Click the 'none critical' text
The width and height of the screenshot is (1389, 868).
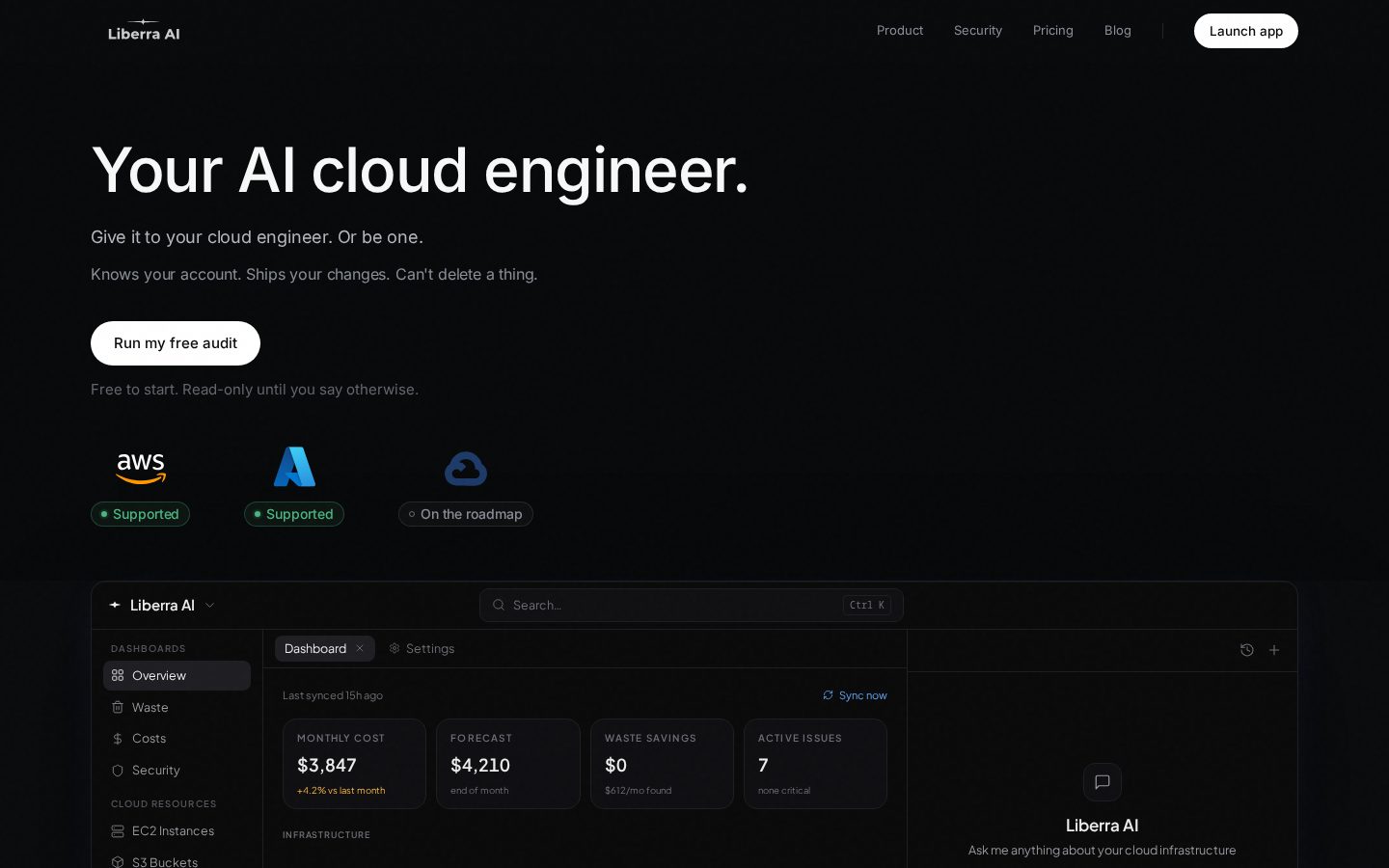pyautogui.click(x=784, y=791)
